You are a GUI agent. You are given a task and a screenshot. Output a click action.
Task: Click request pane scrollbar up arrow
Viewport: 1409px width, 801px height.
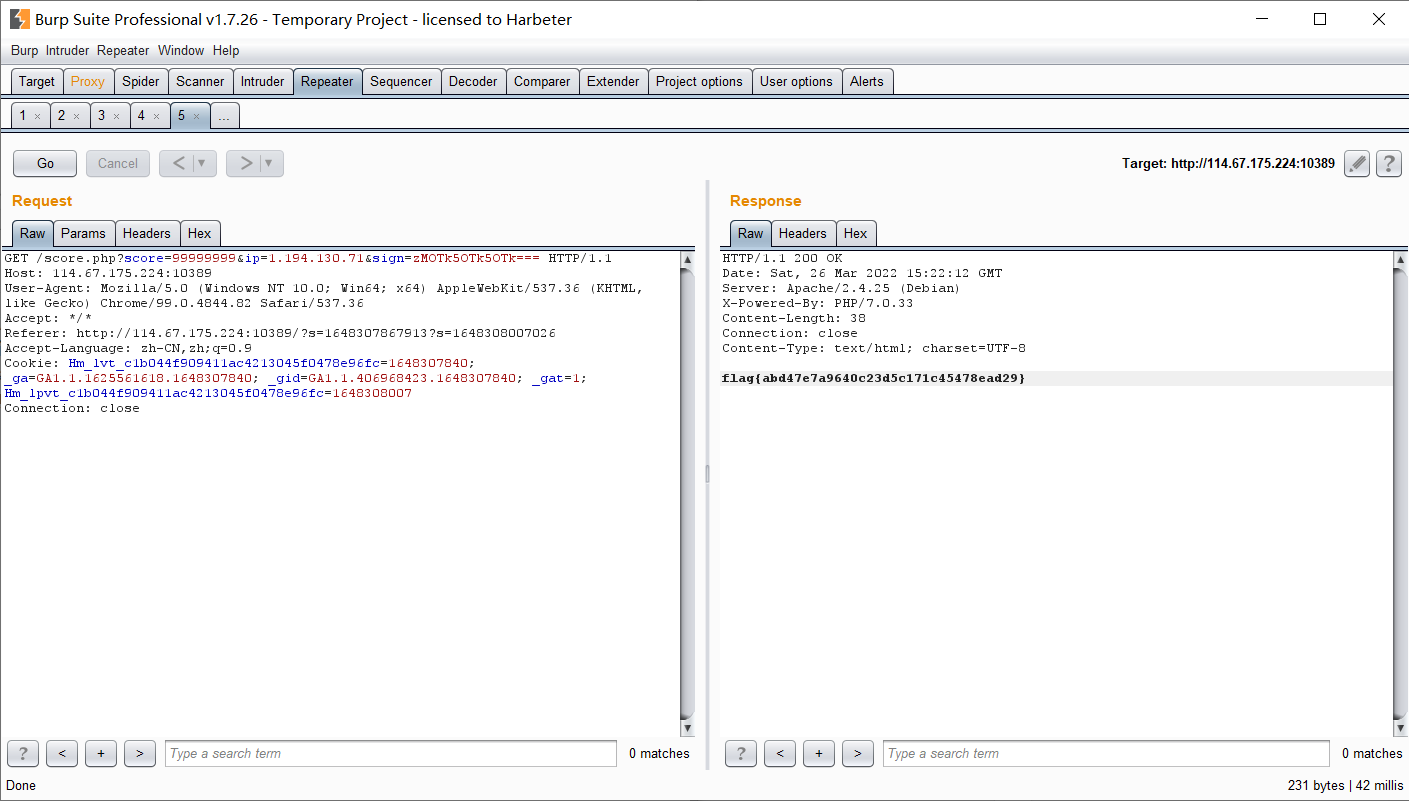click(687, 260)
